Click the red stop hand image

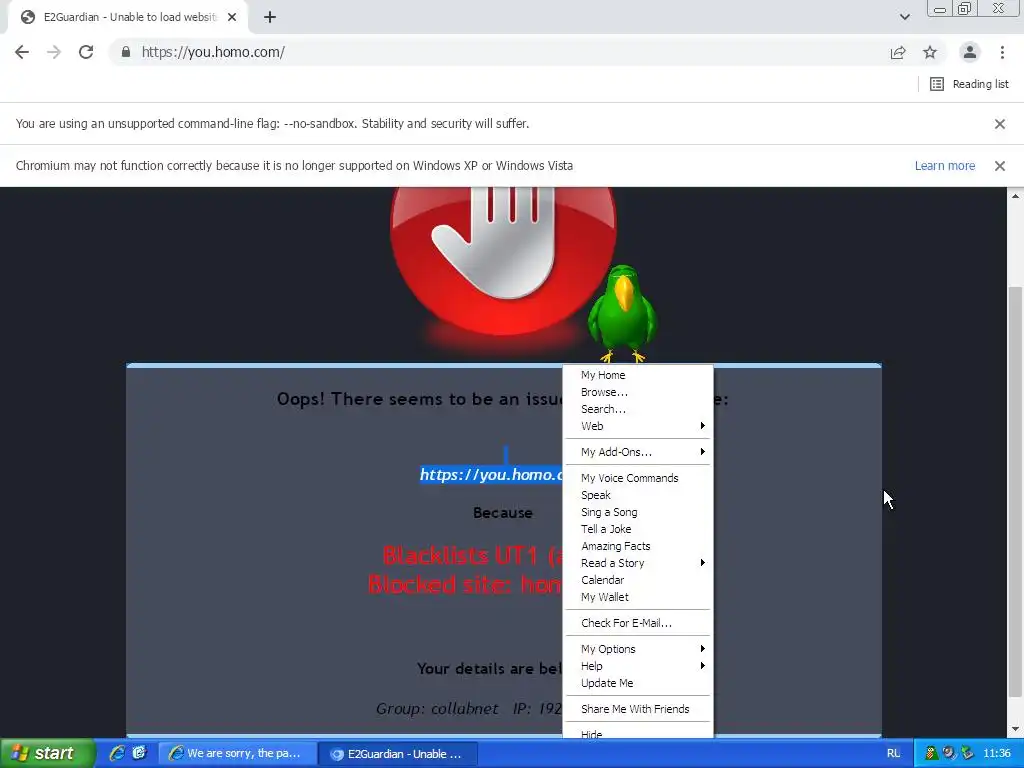coord(503,261)
